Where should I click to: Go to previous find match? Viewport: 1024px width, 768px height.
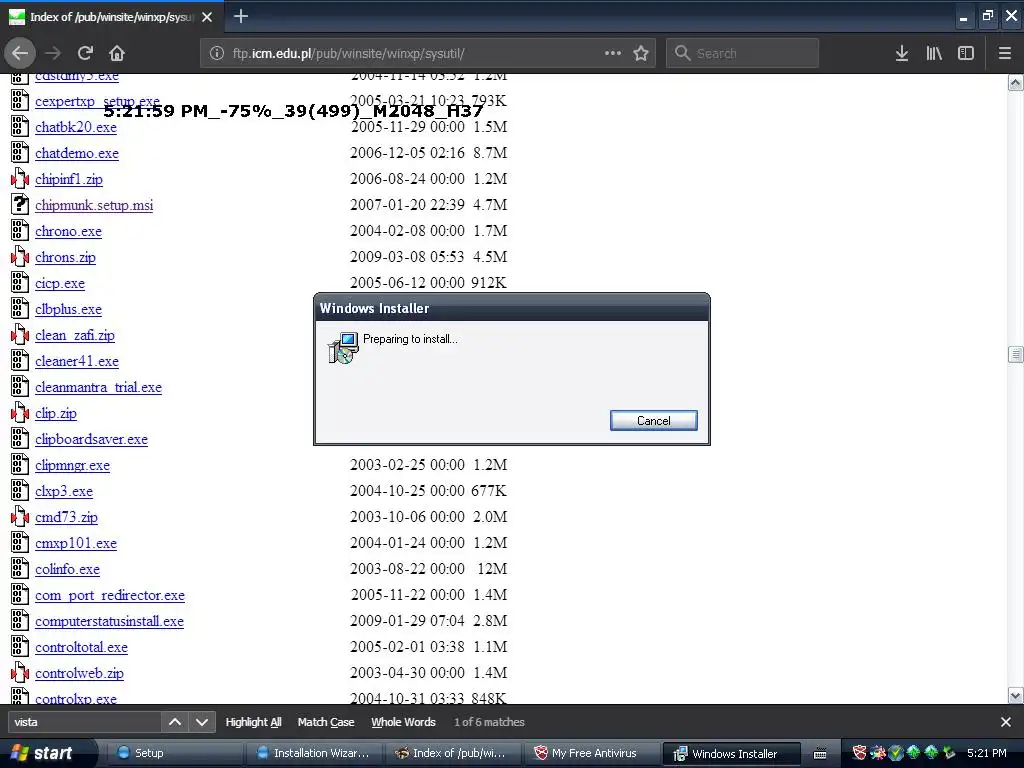pos(175,722)
